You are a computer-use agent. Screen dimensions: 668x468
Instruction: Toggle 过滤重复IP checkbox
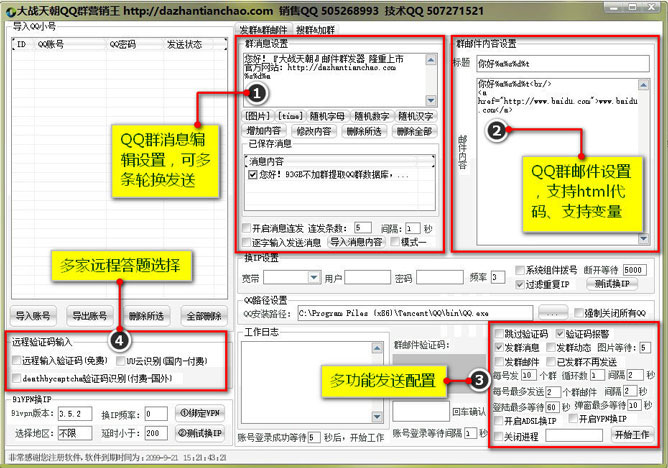[519, 284]
